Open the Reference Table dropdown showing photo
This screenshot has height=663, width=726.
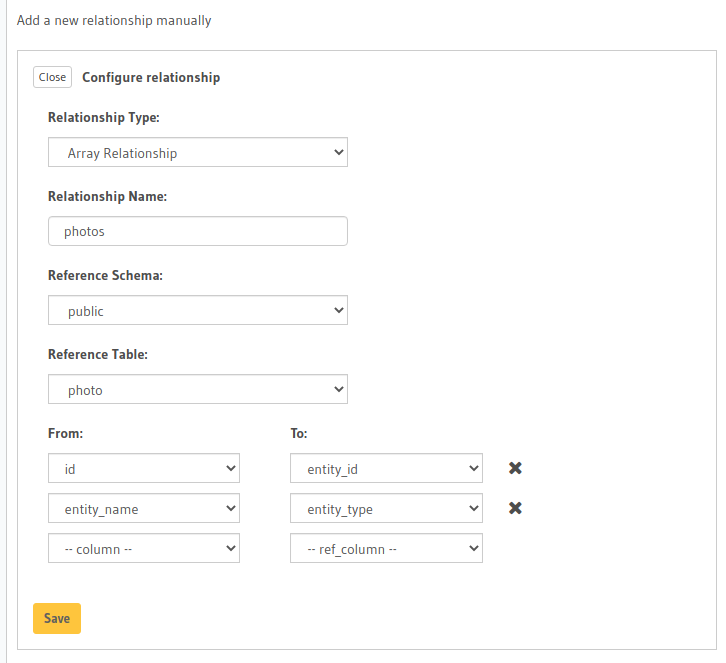198,389
